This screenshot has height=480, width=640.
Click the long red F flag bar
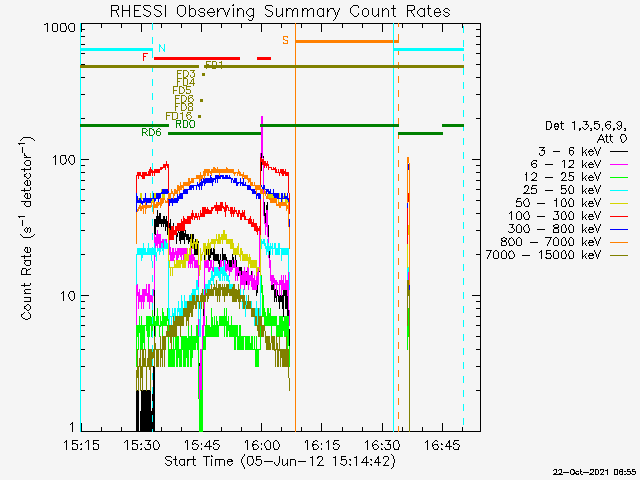click(x=197, y=58)
